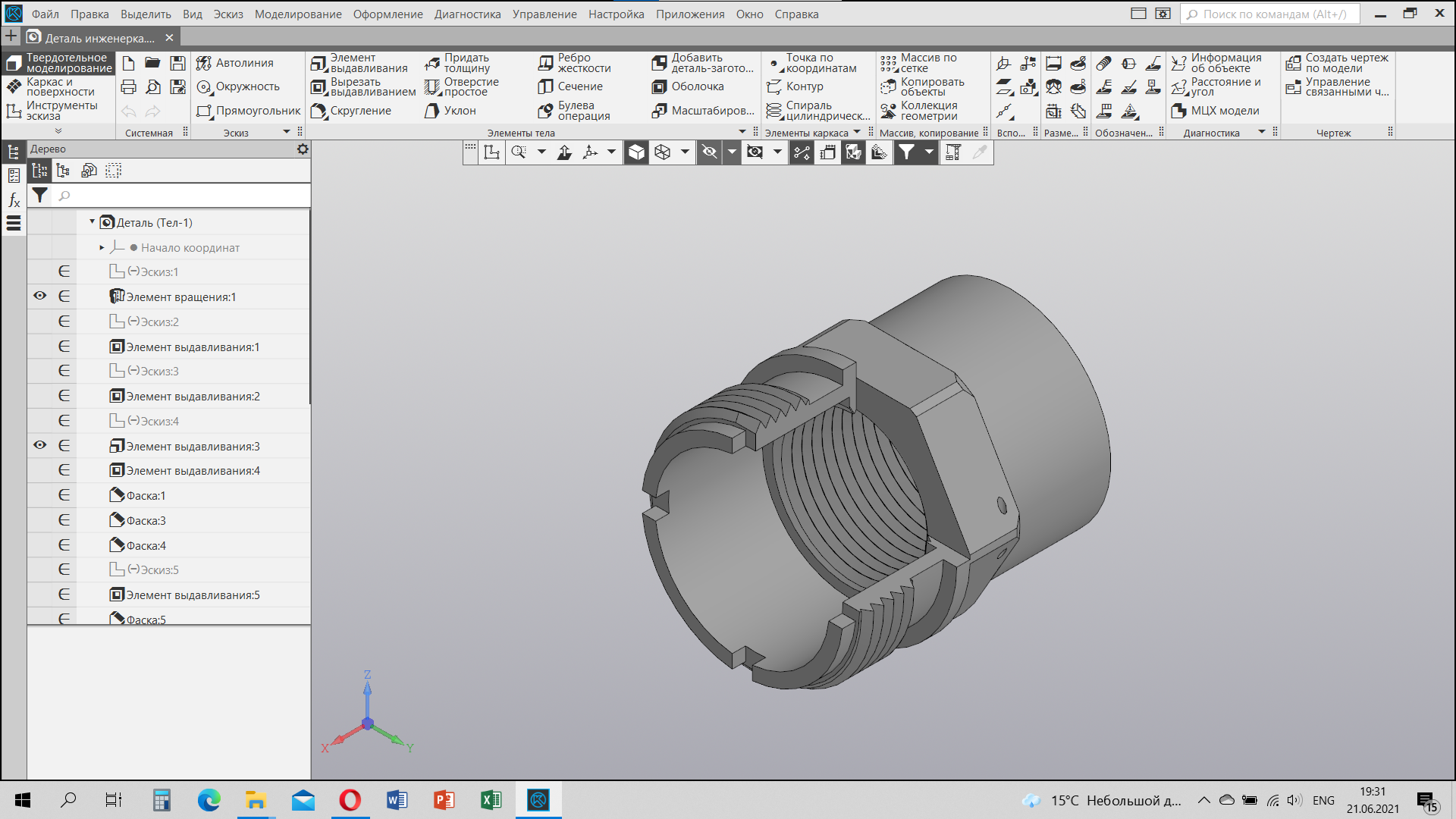The image size is (1456, 819).
Task: Select Ребро жесткости tool
Action: pos(575,63)
